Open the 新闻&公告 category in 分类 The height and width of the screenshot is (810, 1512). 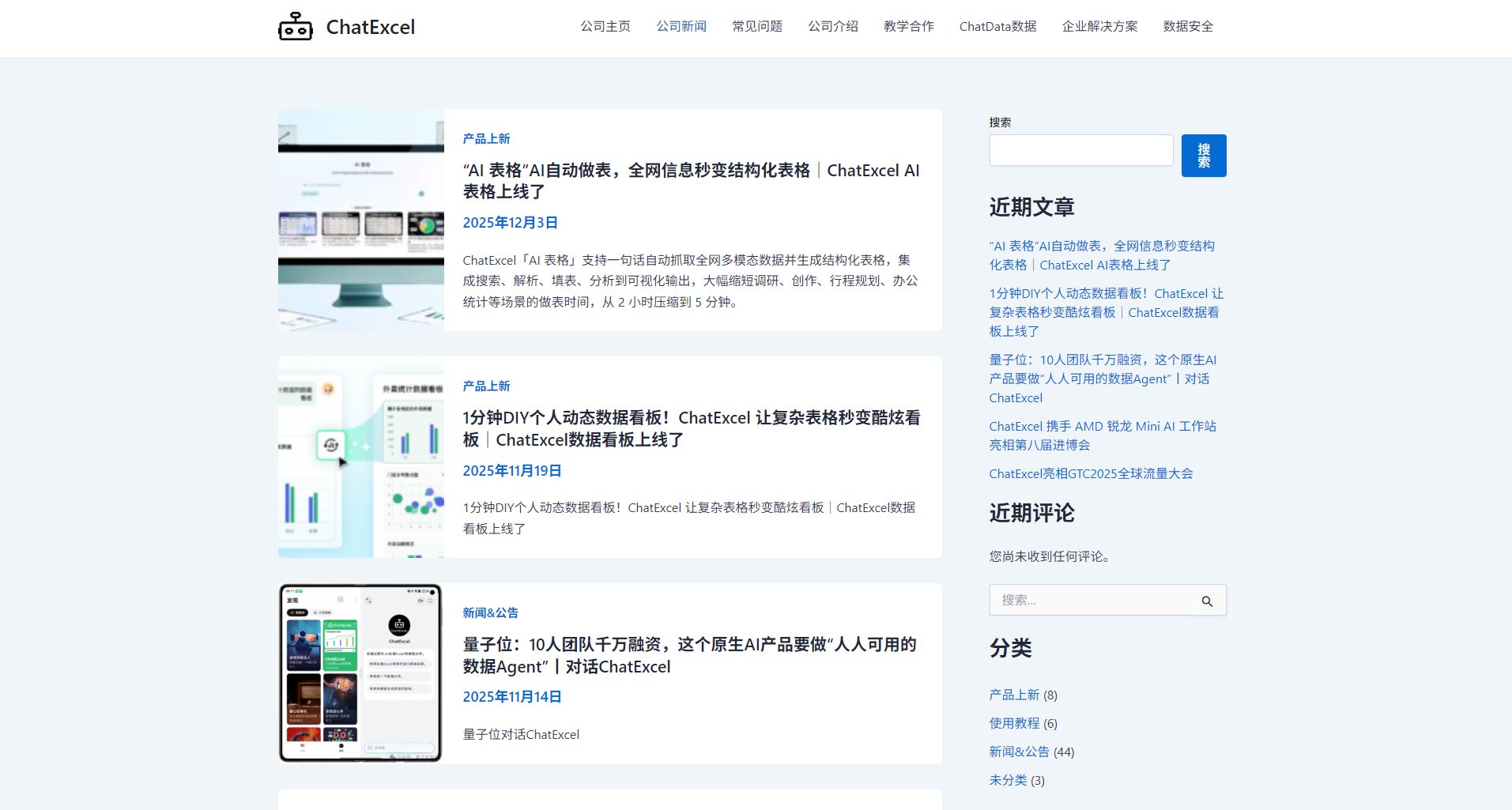[1018, 752]
